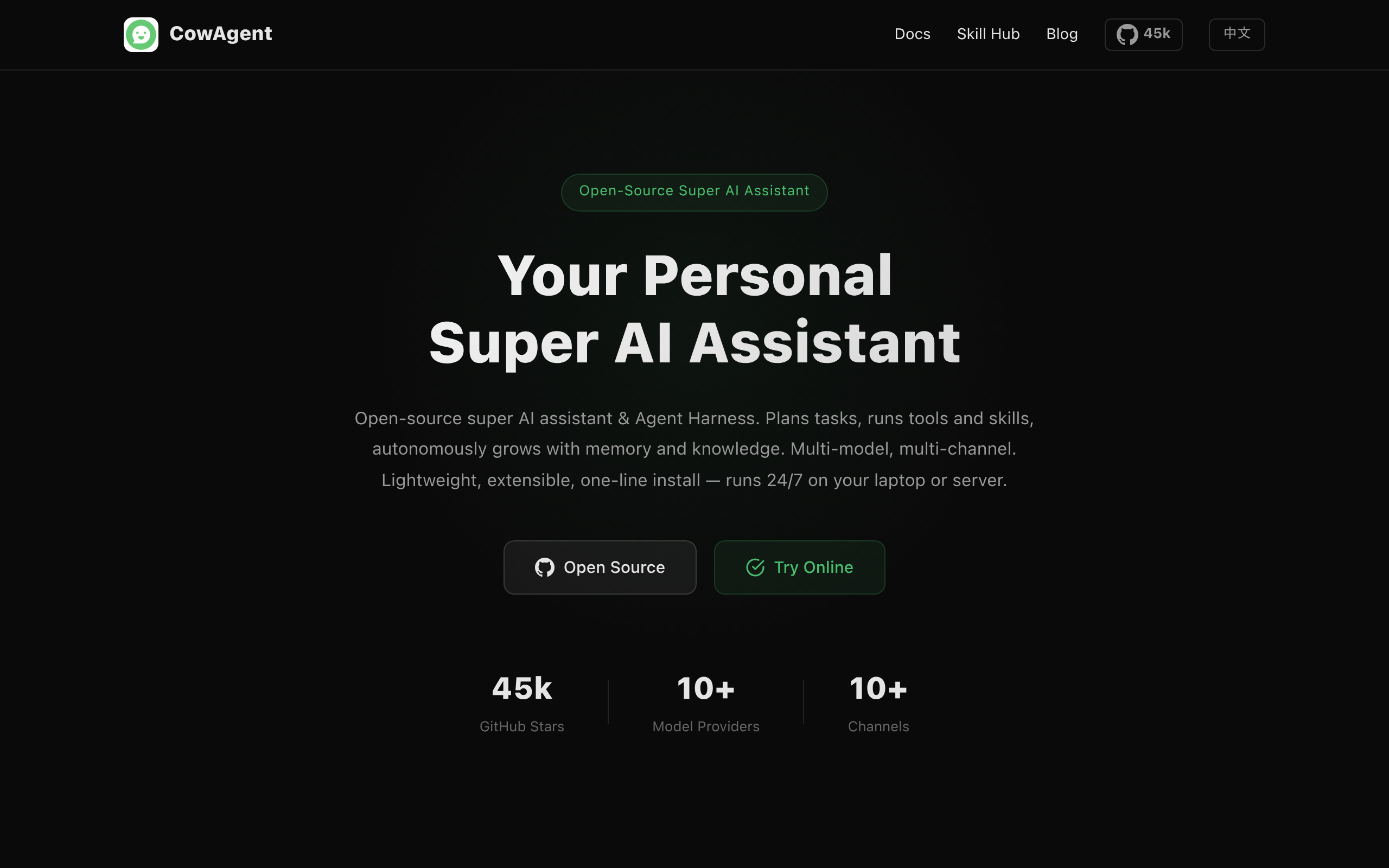Go to the Blog page
This screenshot has width=1389, height=868.
point(1062,34)
